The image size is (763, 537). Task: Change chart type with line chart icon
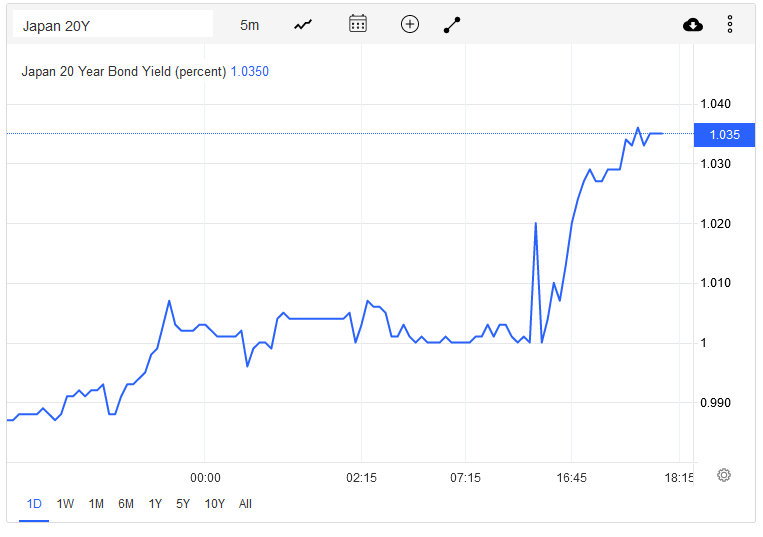point(303,24)
